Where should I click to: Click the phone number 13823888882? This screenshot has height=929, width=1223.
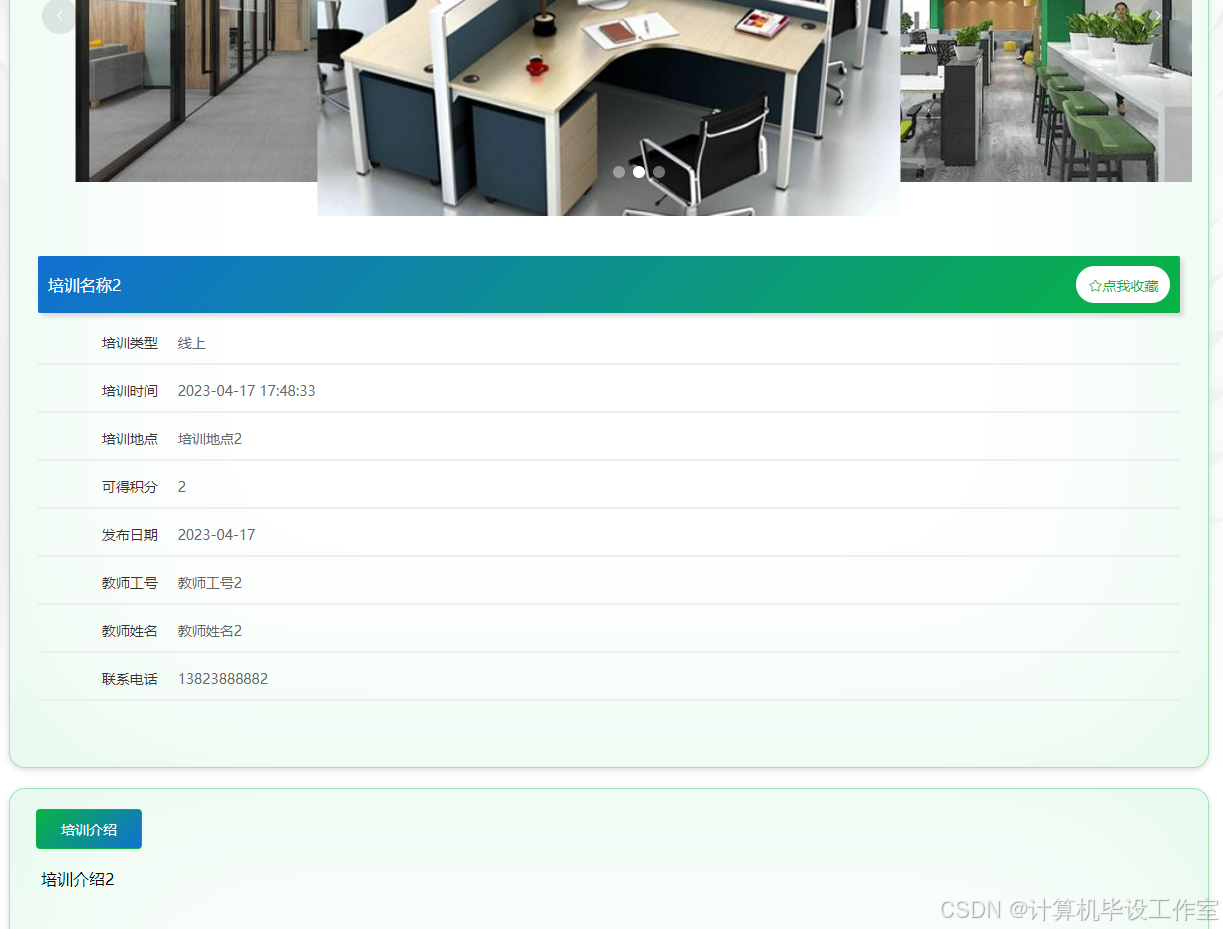pyautogui.click(x=222, y=678)
